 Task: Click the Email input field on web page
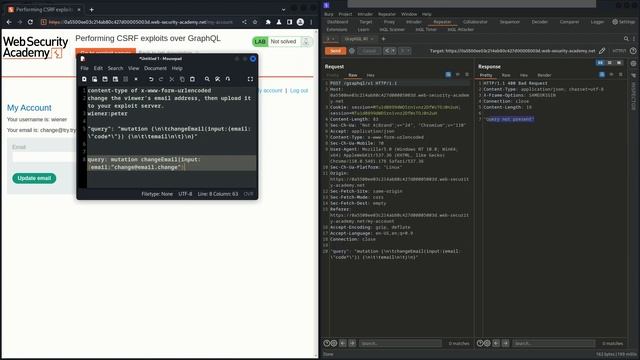(x=44, y=157)
